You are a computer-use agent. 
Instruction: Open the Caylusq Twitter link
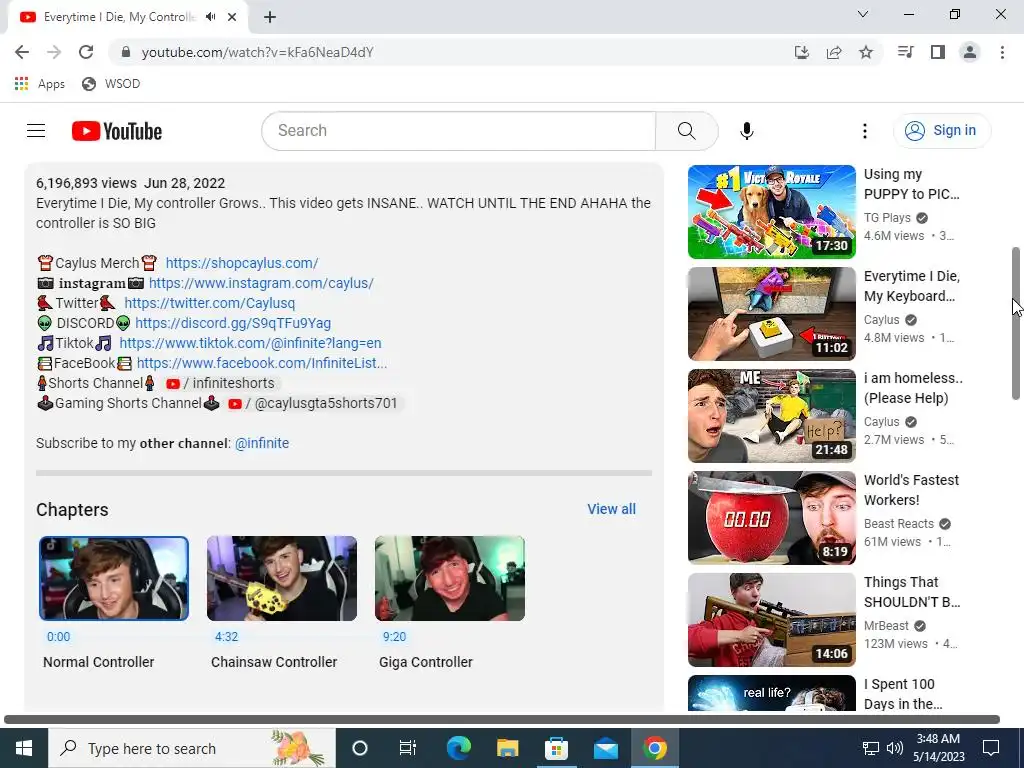[x=210, y=304]
